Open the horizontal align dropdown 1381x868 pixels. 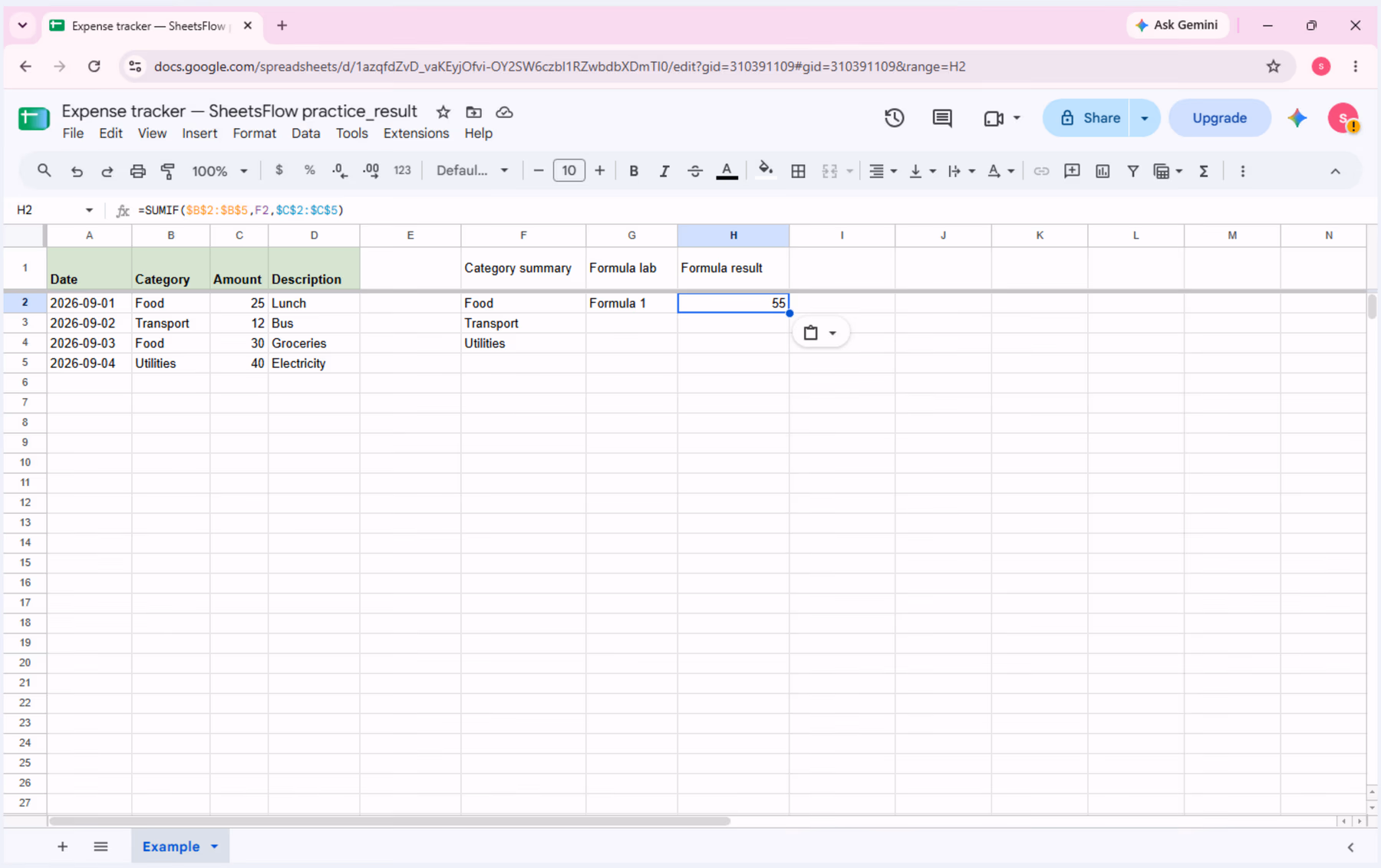[882, 171]
